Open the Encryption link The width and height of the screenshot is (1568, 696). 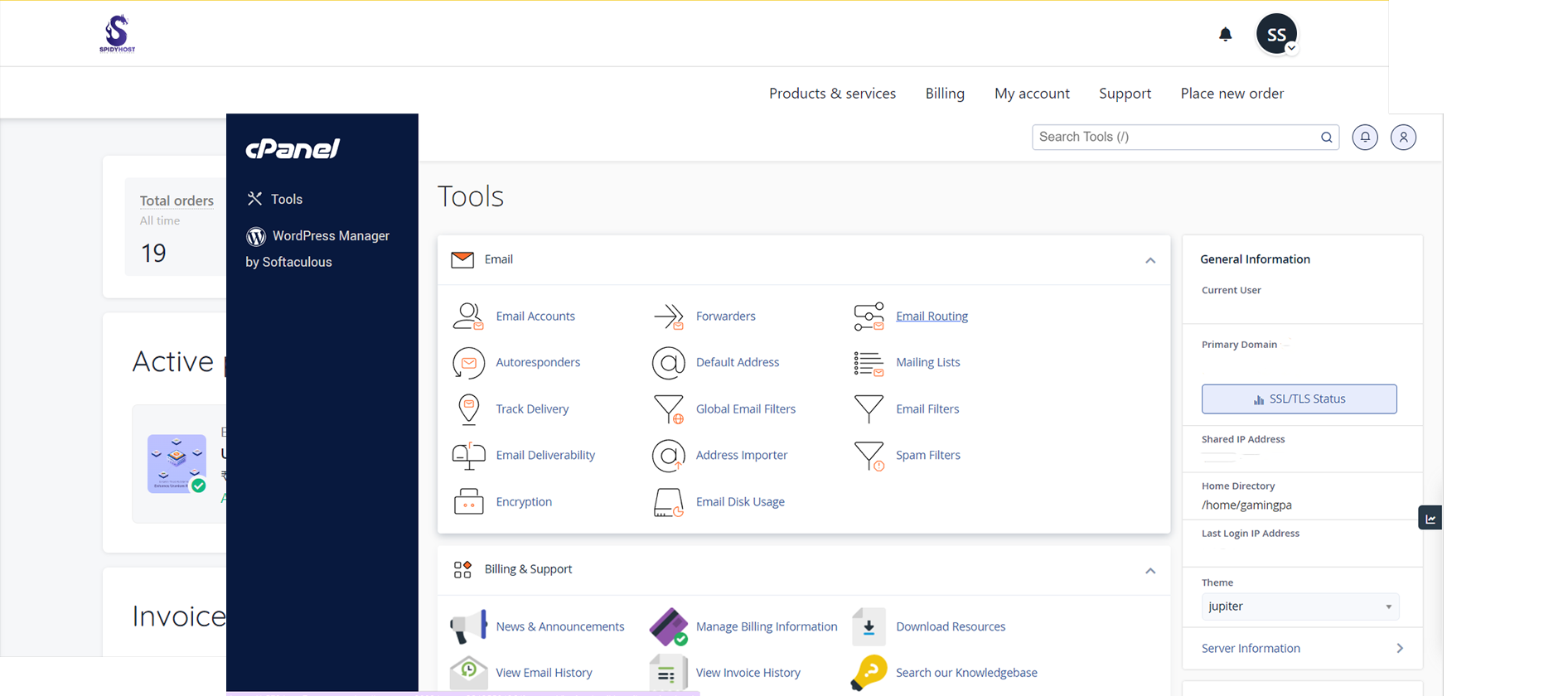coord(524,502)
